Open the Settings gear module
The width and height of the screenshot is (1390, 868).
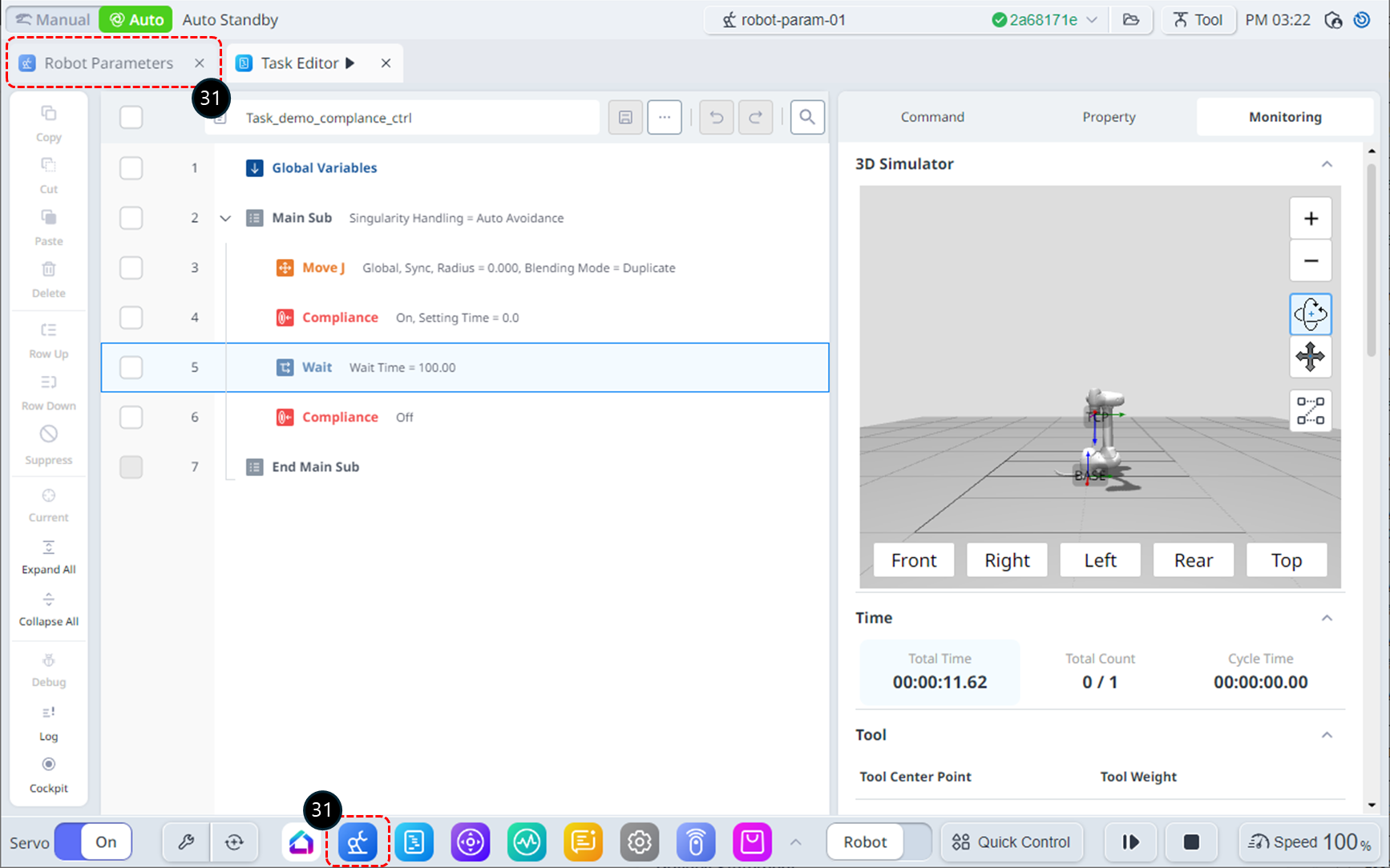point(639,842)
